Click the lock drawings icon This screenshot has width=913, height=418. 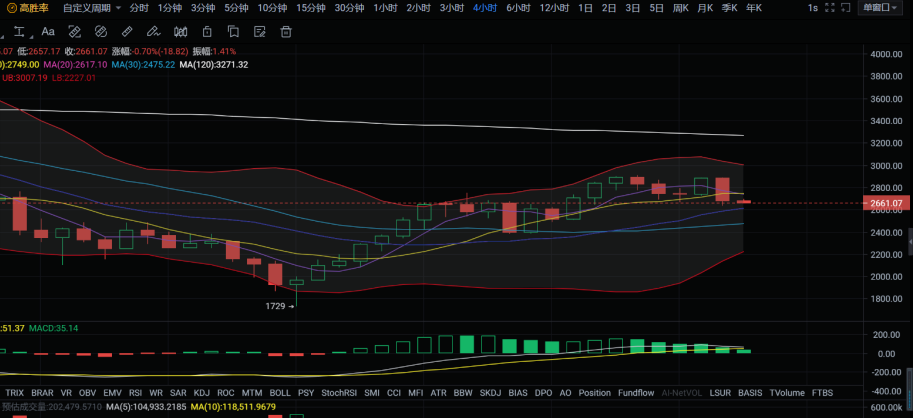[207, 31]
